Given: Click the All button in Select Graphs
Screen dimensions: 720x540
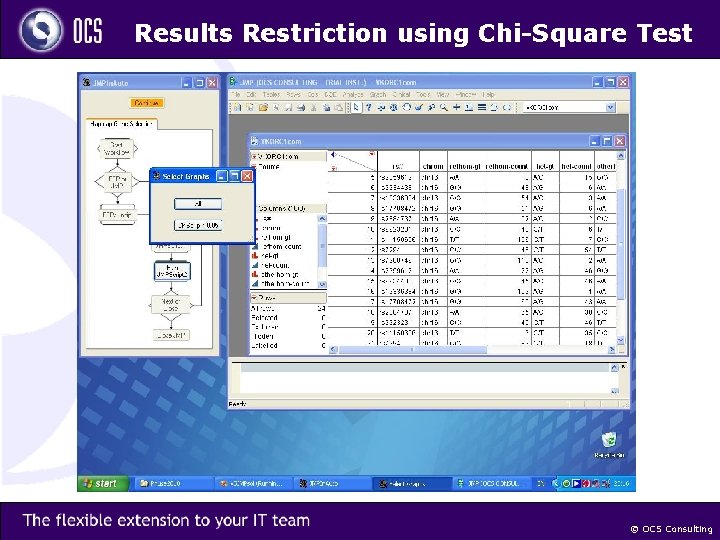Looking at the screenshot, I should tap(198, 204).
